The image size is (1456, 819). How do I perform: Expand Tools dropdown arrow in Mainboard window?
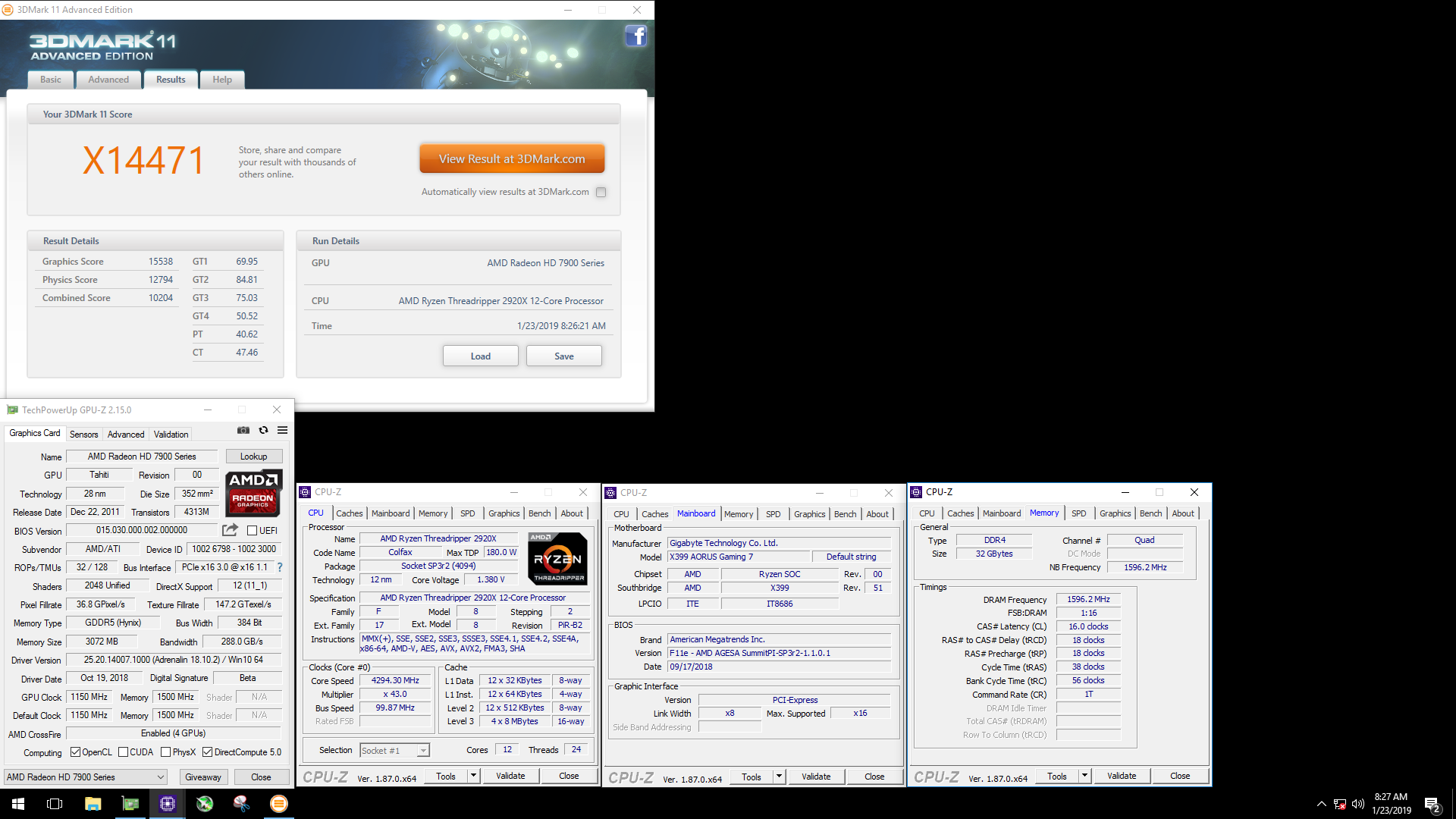click(779, 777)
